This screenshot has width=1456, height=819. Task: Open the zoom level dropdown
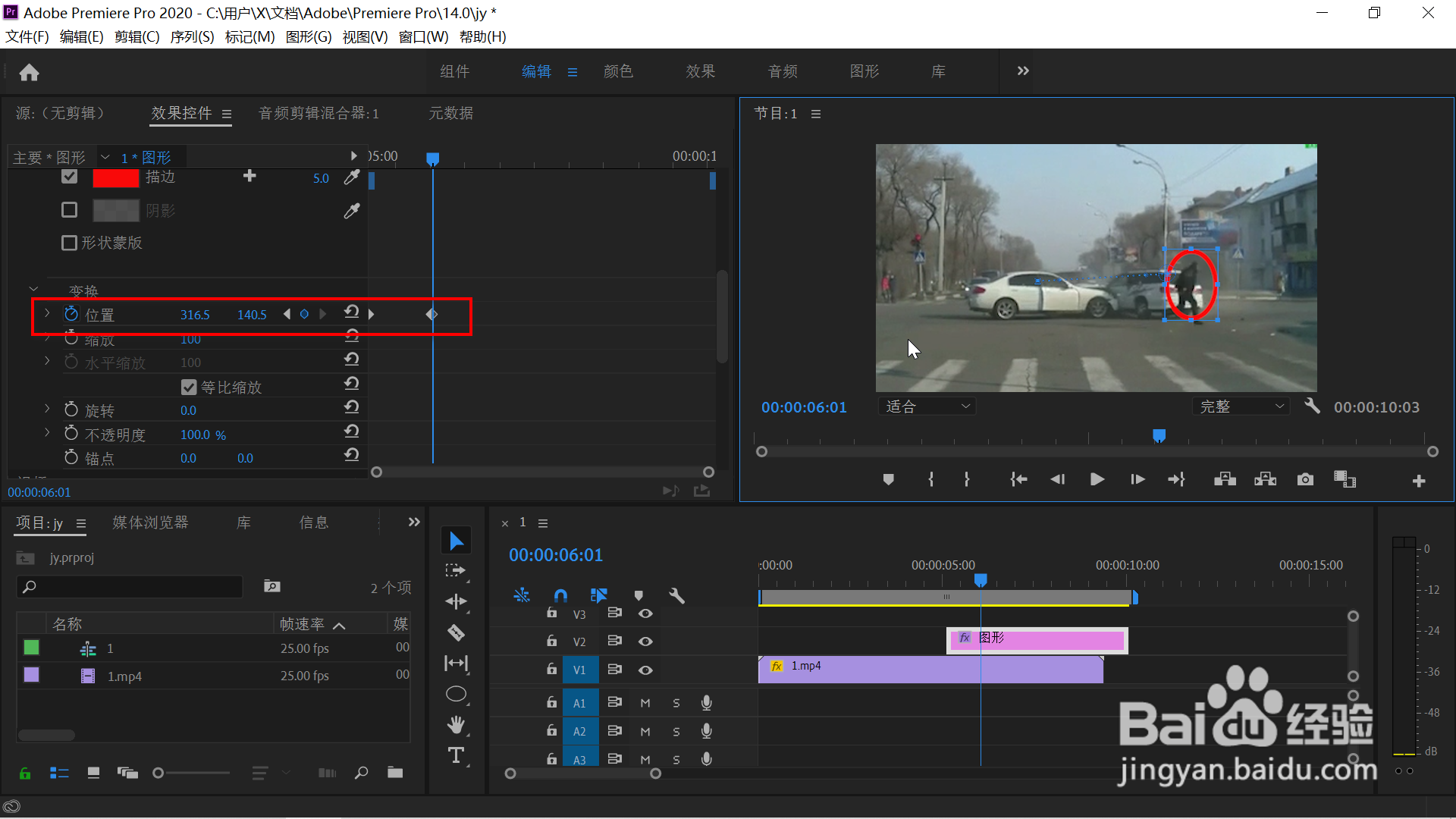tap(927, 406)
